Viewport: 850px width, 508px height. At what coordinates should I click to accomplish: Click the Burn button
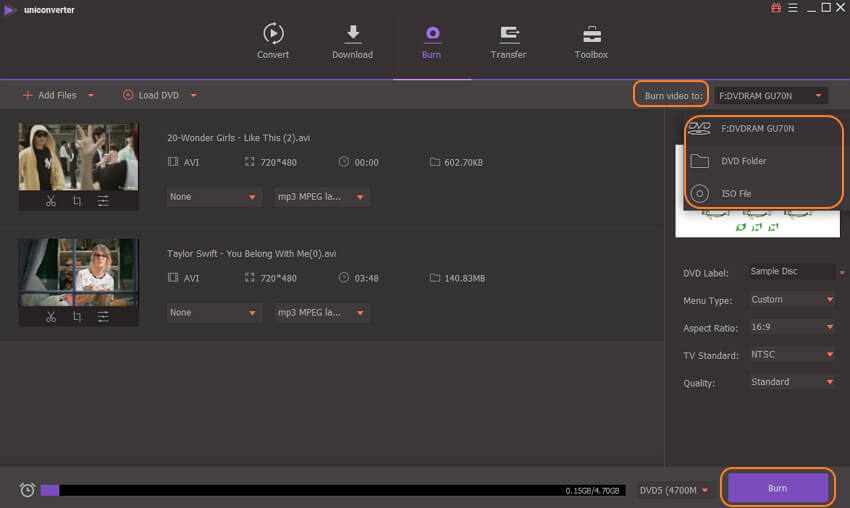777,488
